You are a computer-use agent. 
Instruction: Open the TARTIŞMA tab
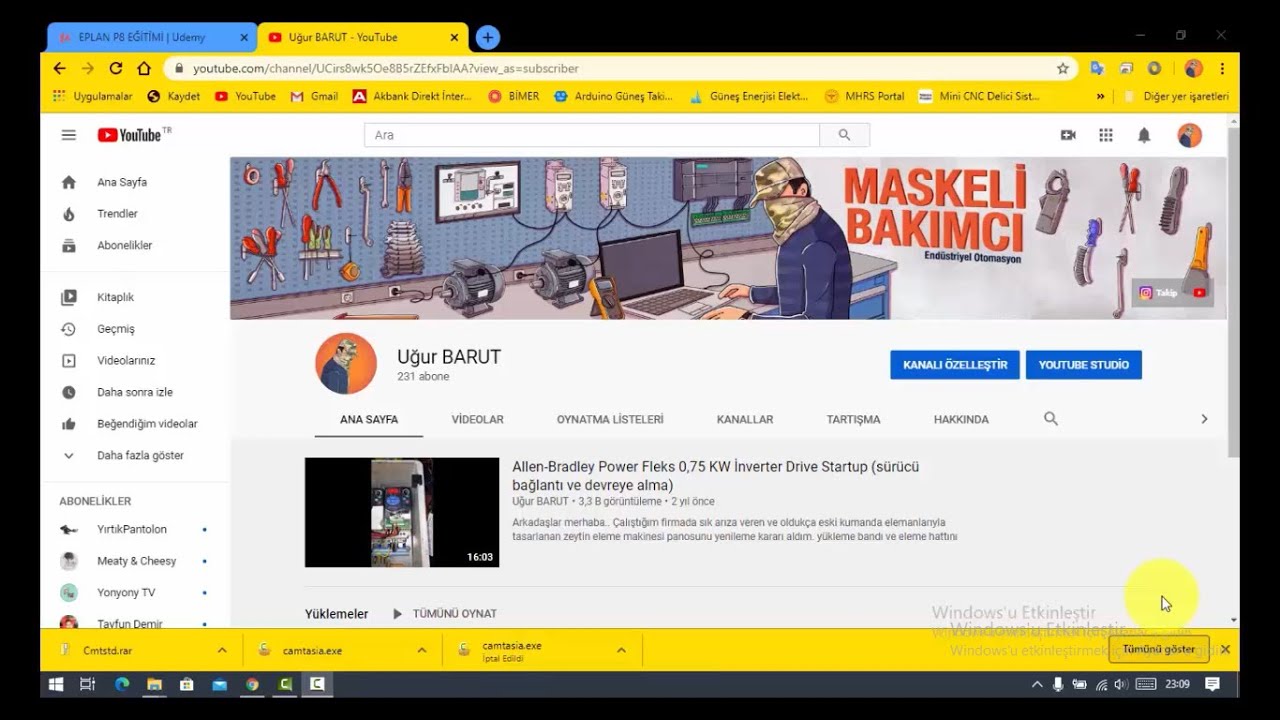(x=853, y=419)
